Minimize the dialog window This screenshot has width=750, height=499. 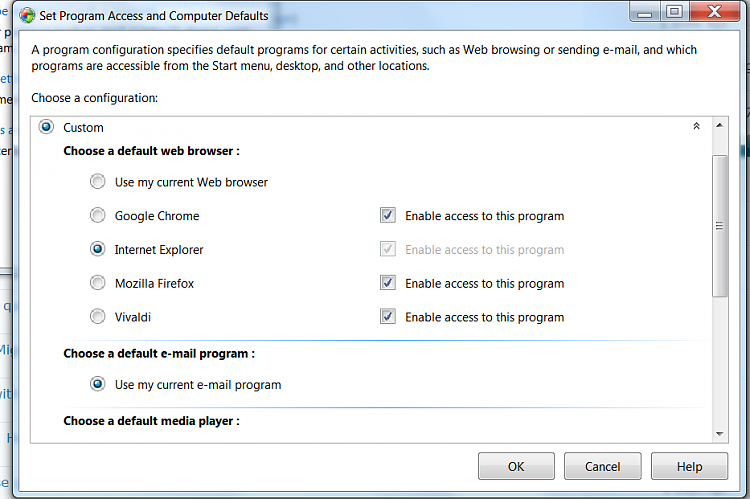(645, 12)
